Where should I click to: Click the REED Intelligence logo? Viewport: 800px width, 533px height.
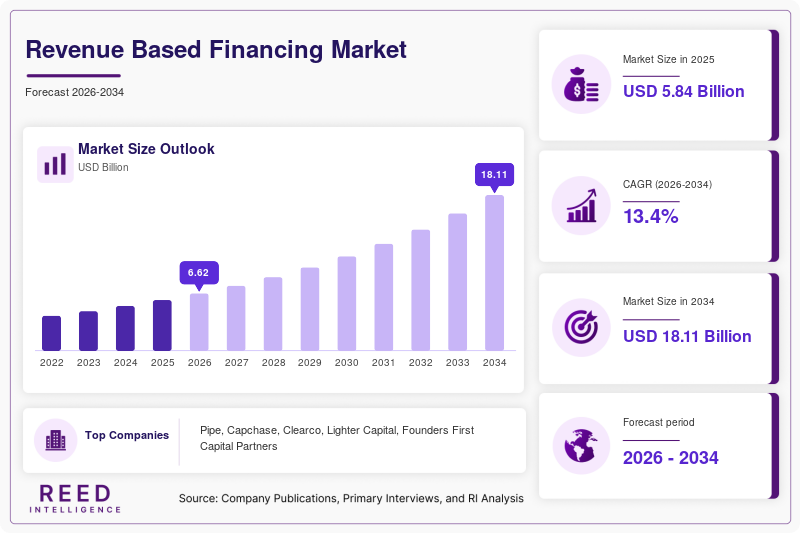(75, 499)
